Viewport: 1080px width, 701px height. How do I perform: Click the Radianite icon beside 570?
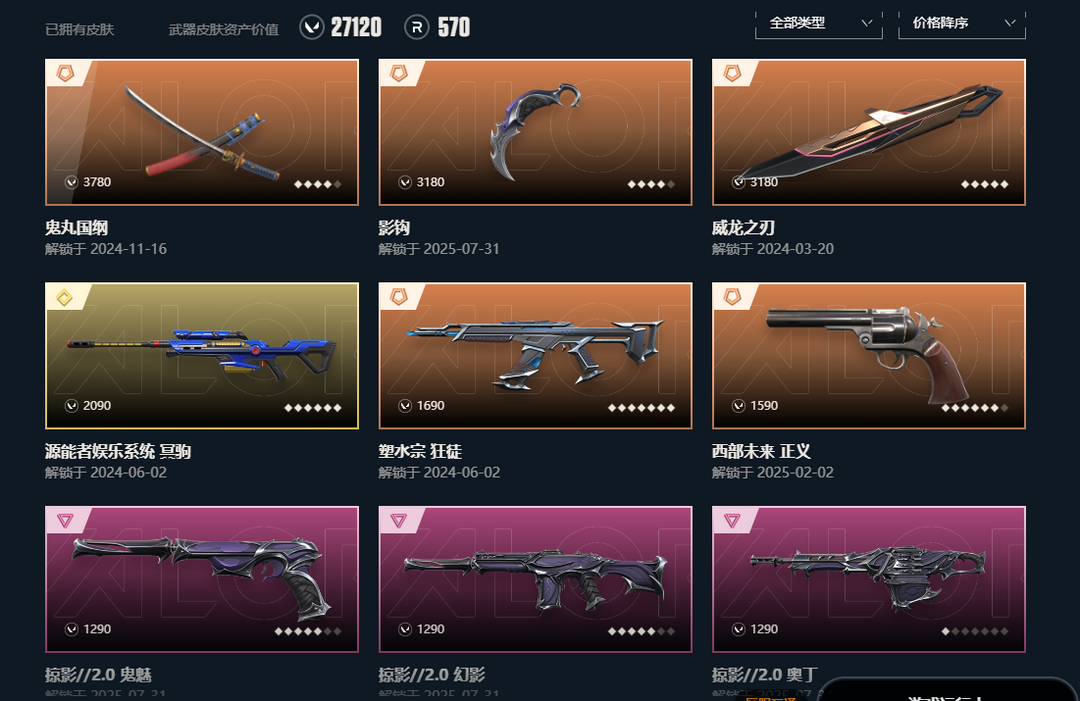point(417,28)
